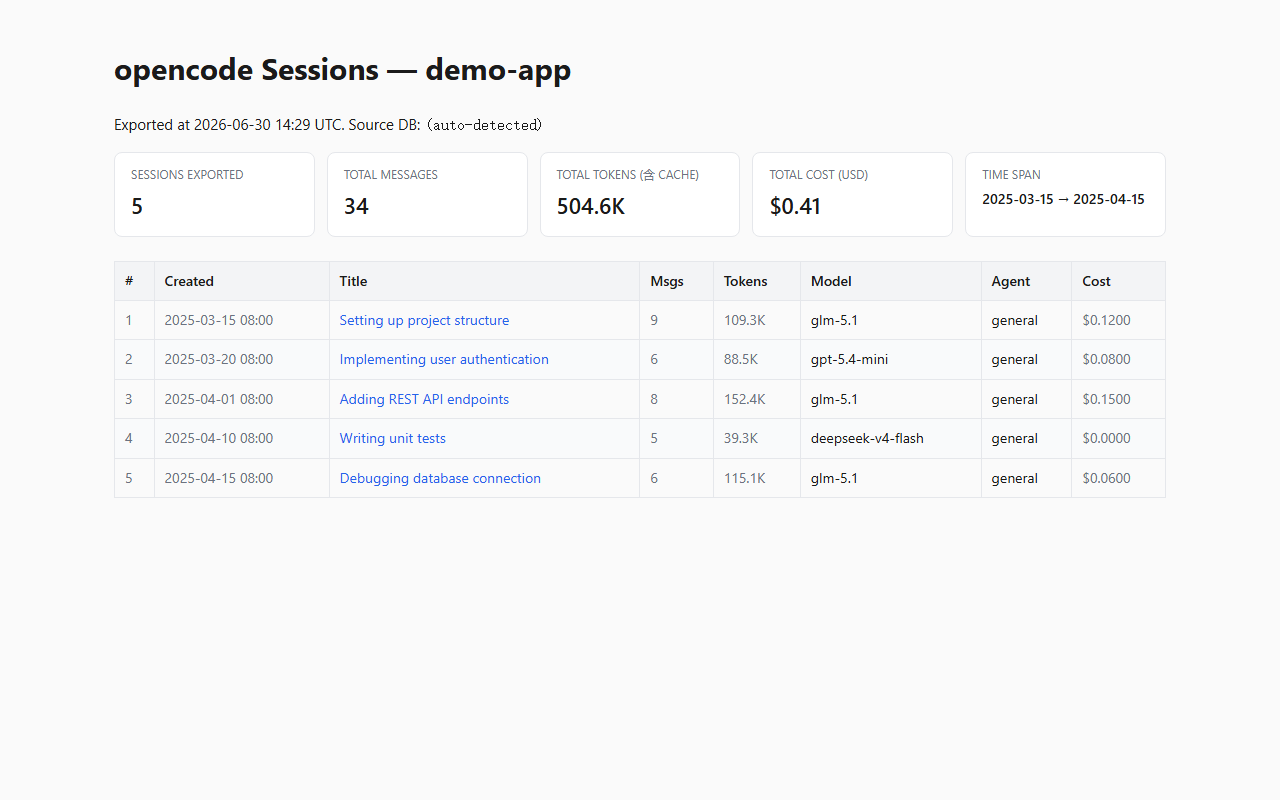The width and height of the screenshot is (1280, 800).
Task: Click 'glm-5.1' in the database connection row
Action: pos(834,478)
